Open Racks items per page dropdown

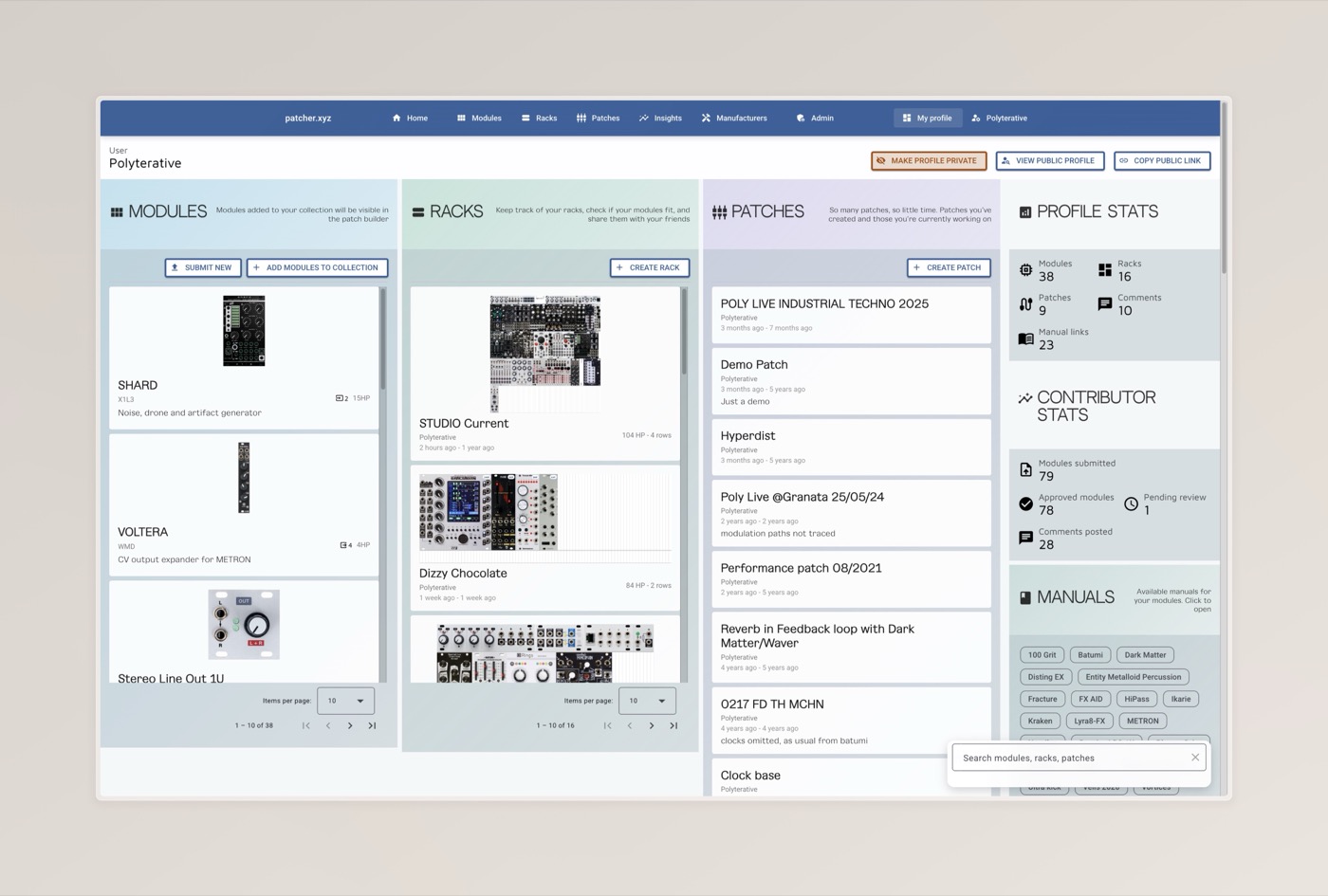point(647,701)
